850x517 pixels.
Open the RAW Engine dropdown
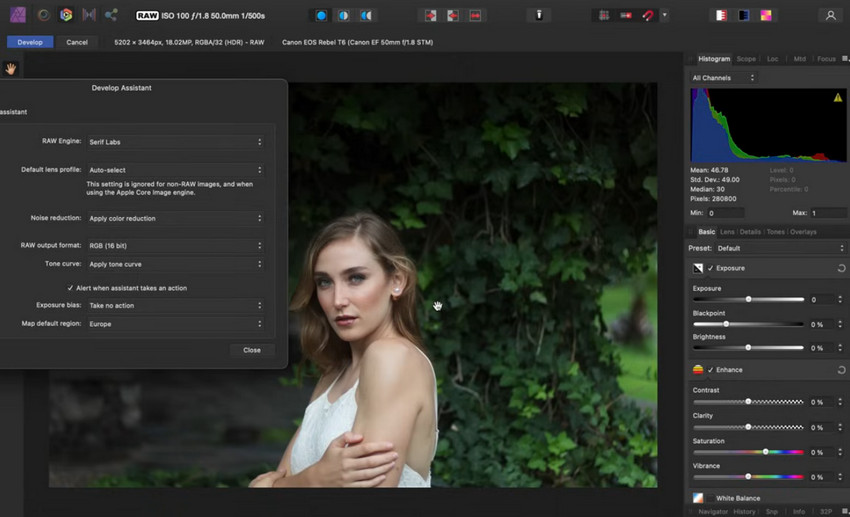point(175,142)
